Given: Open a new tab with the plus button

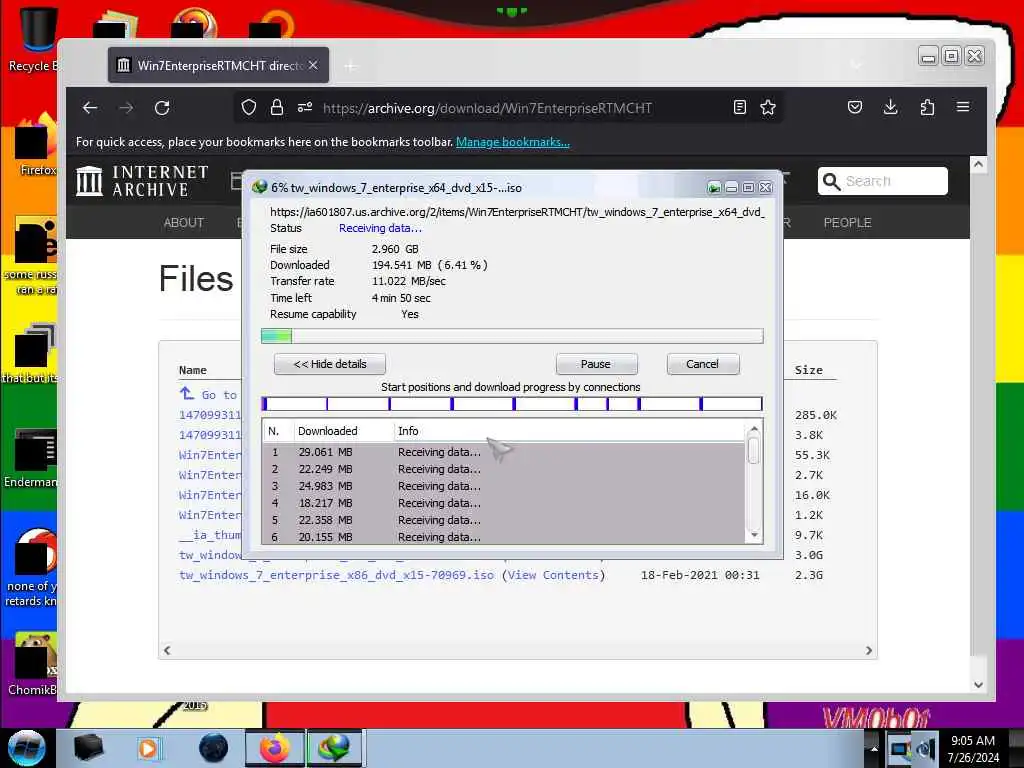Looking at the screenshot, I should pyautogui.click(x=351, y=66).
